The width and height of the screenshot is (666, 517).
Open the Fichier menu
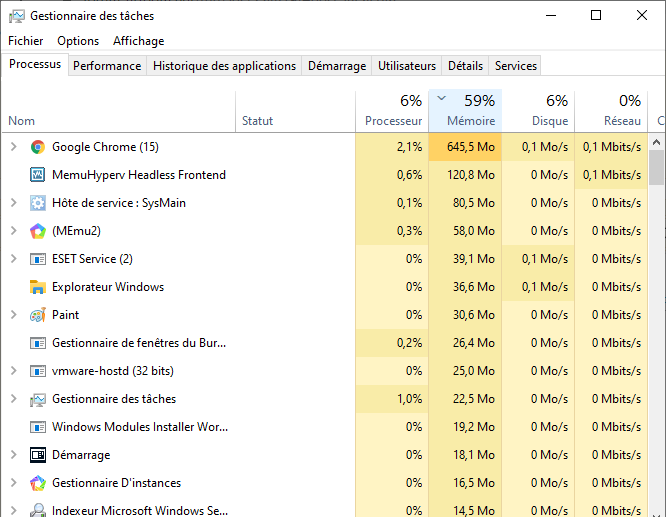25,41
